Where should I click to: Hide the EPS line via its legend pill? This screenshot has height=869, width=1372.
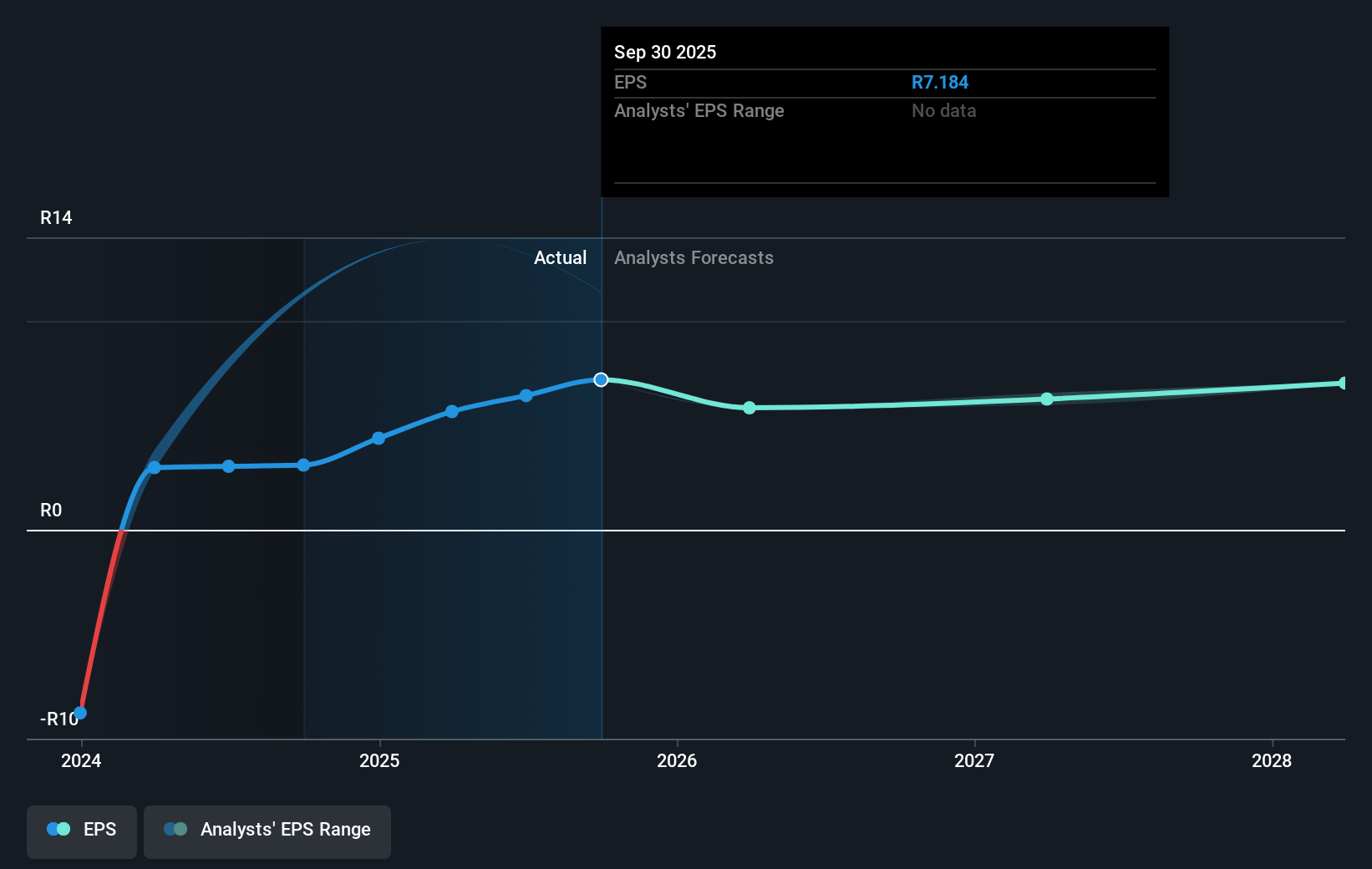coord(81,831)
